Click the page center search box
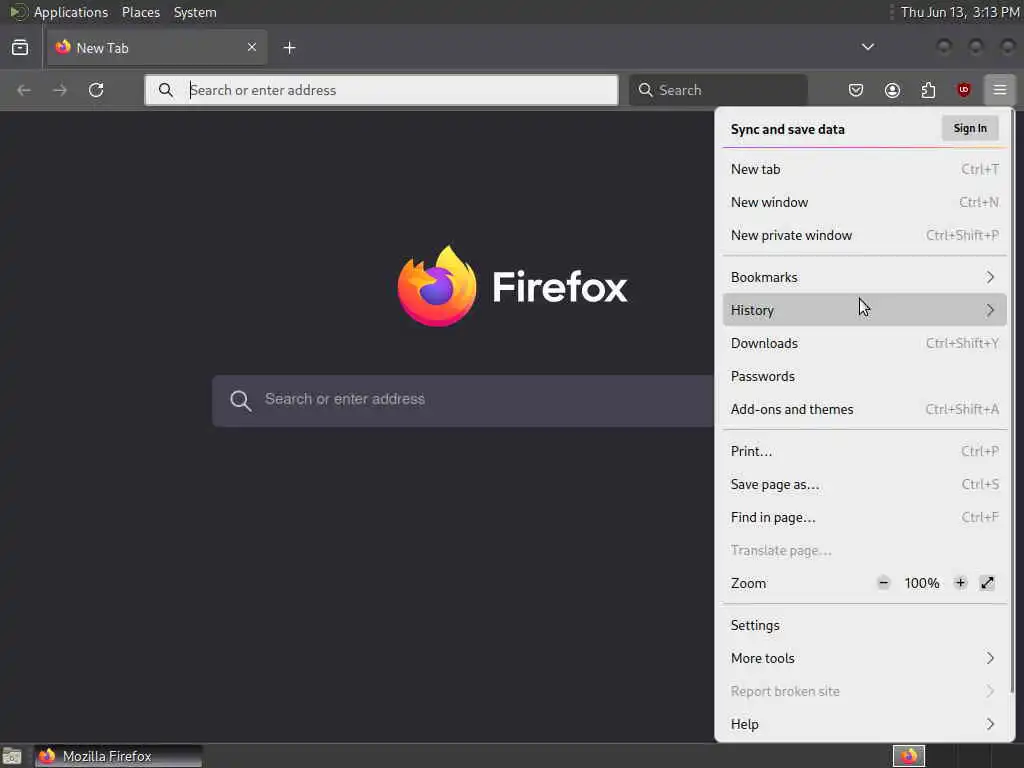Viewport: 1024px width, 768px height. [x=462, y=400]
